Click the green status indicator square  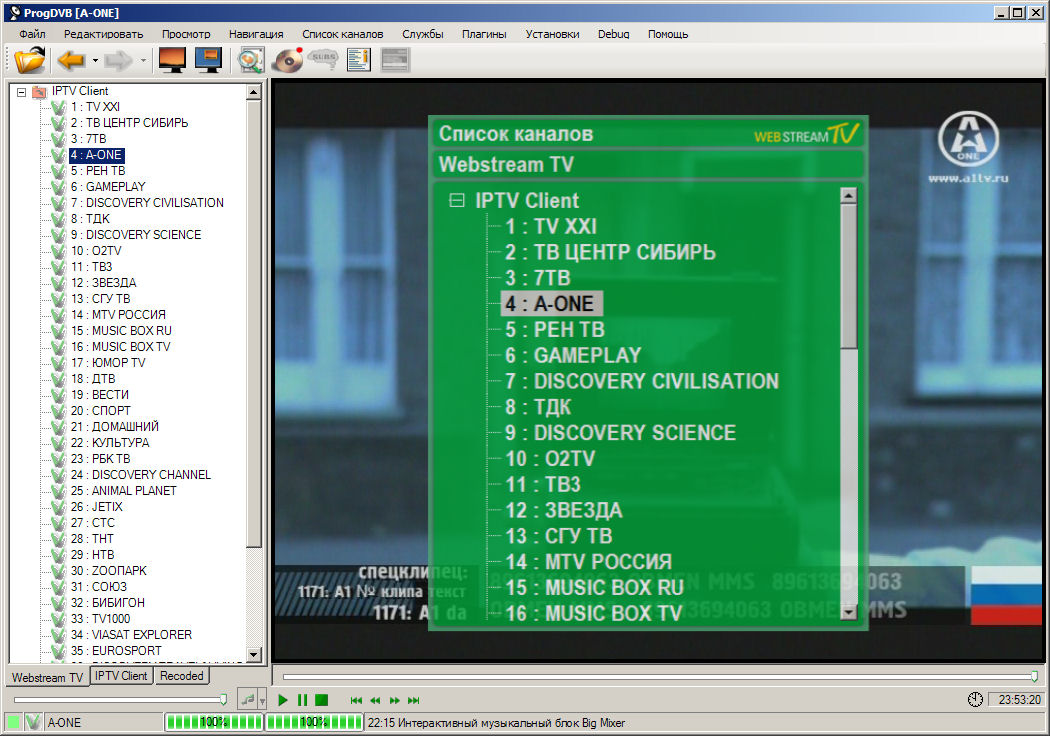coord(13,722)
